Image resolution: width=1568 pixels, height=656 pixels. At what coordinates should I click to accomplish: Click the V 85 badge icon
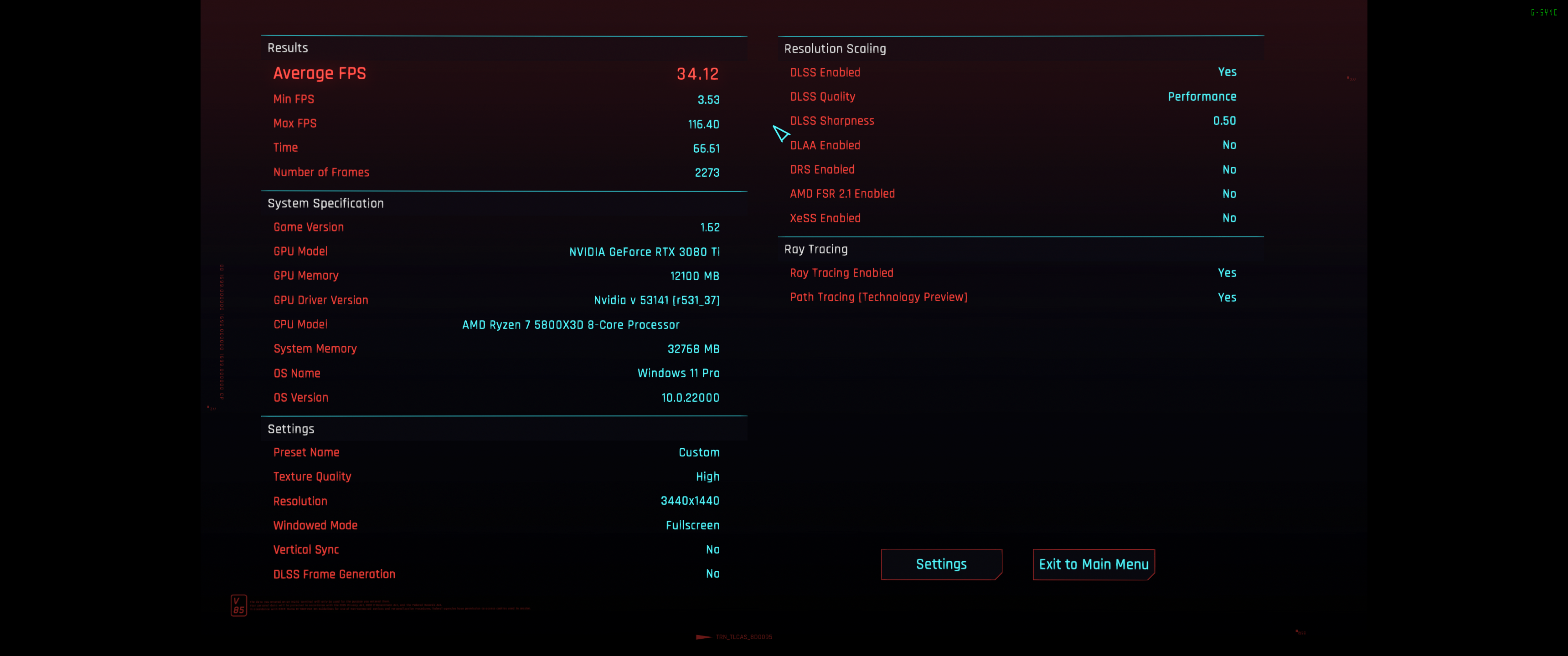[238, 605]
